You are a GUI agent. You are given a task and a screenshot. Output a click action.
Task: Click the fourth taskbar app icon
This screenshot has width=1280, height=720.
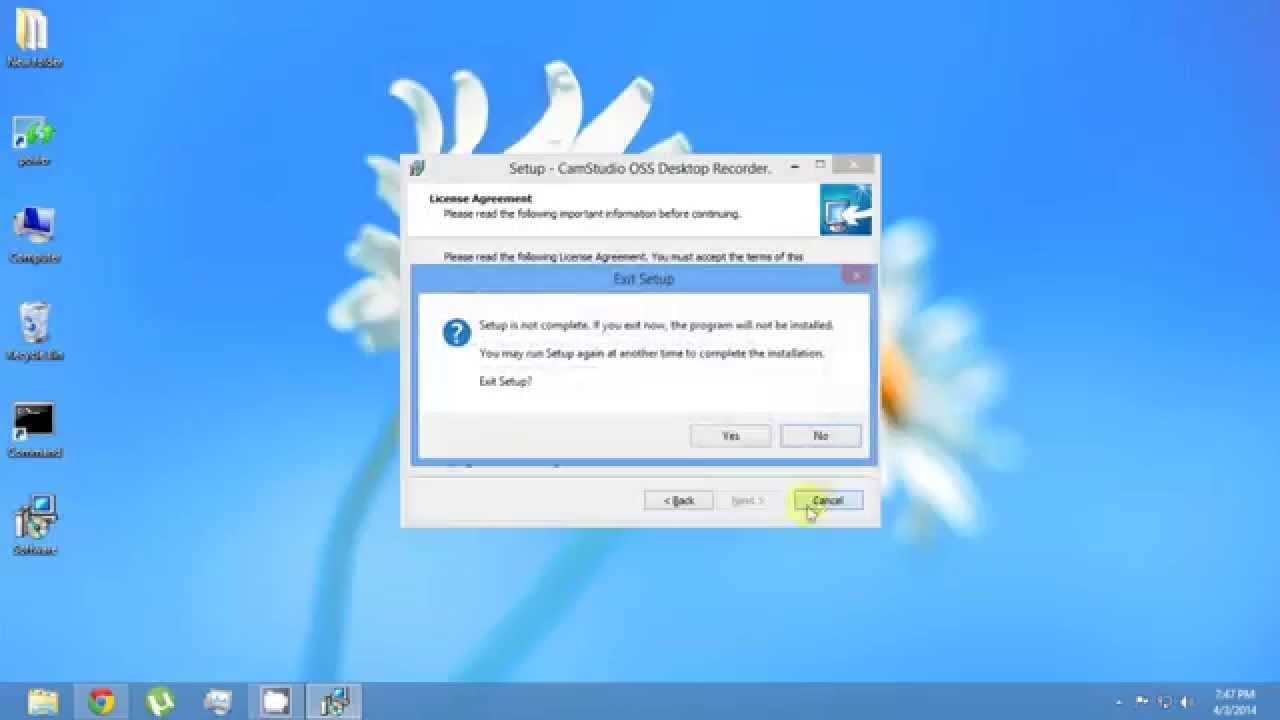(x=217, y=702)
